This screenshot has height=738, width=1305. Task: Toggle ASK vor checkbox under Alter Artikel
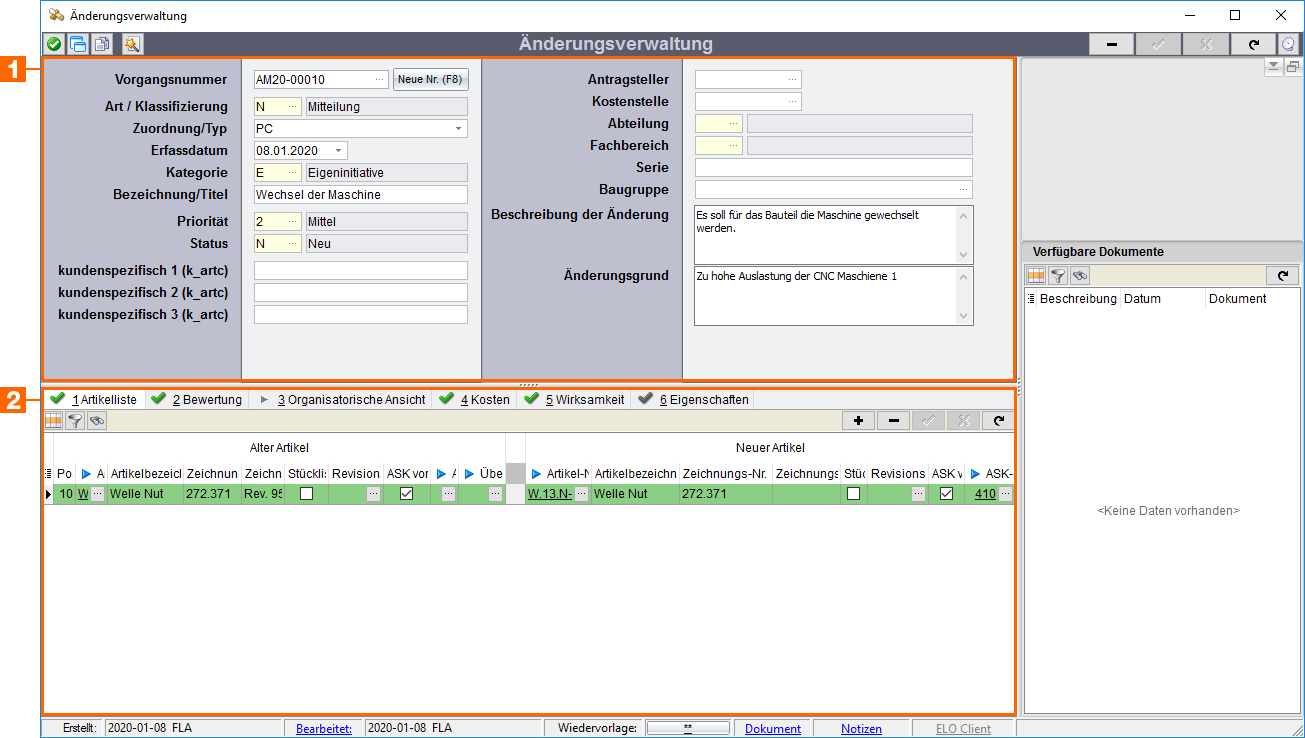pyautogui.click(x=406, y=494)
